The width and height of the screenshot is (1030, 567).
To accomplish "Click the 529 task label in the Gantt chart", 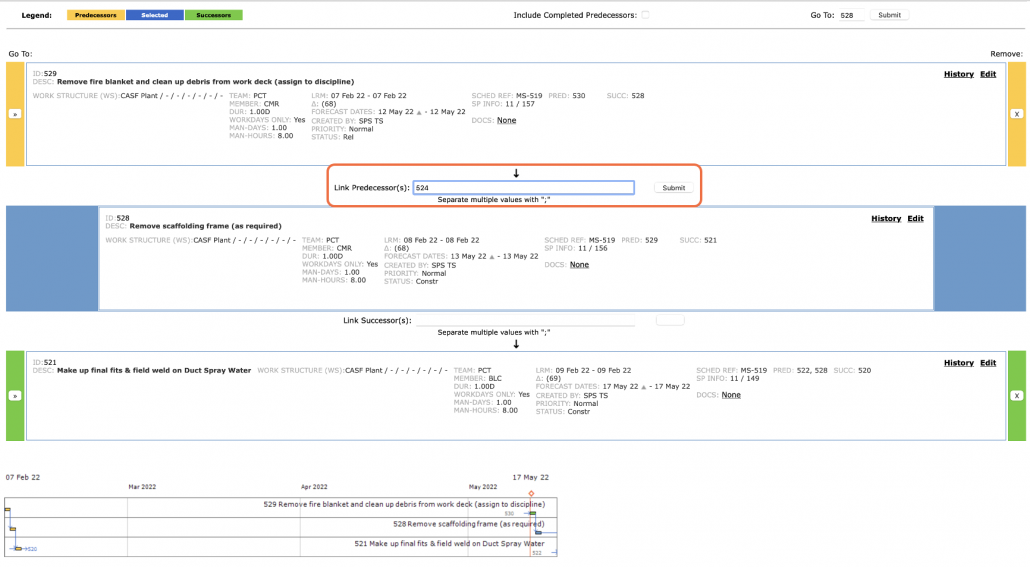I will coord(404,505).
